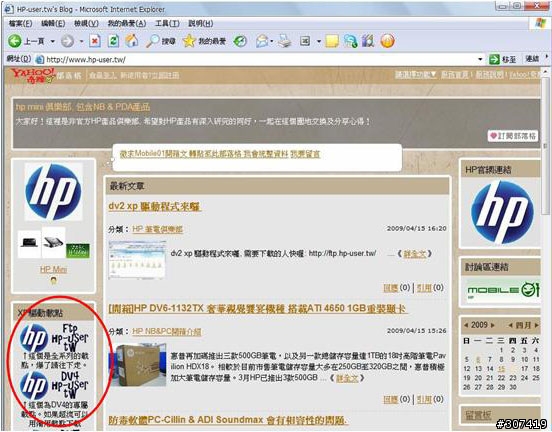
Task: Click the Forward arrow button
Action: [x=67, y=41]
